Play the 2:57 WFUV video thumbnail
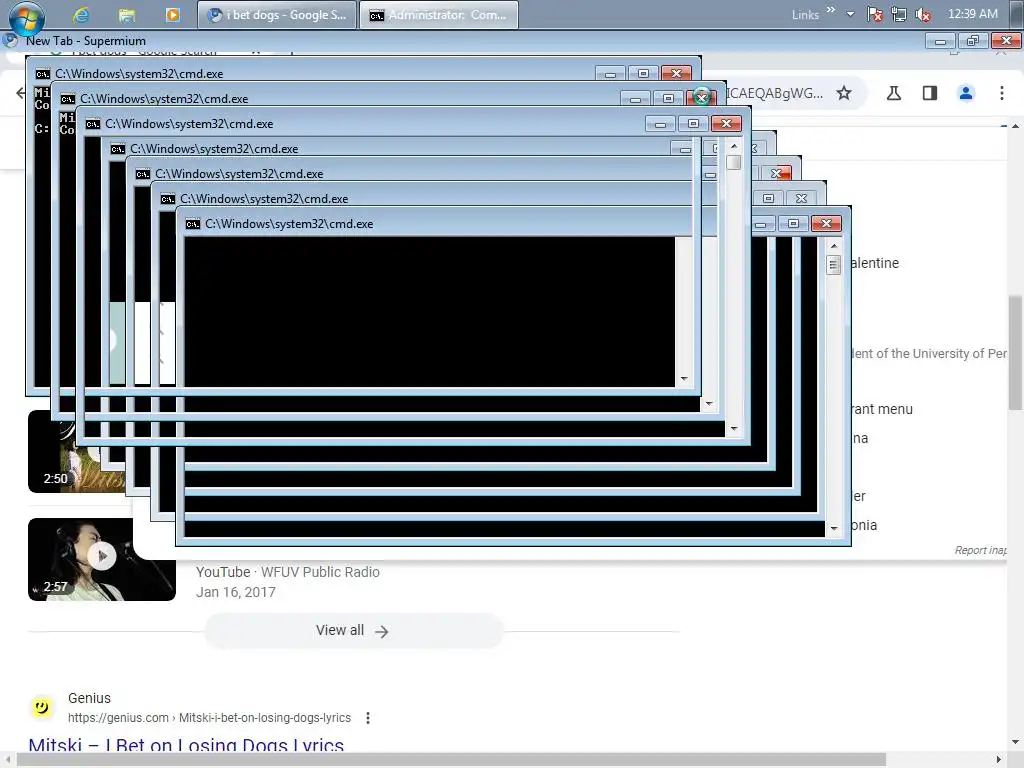1024x768 pixels. tap(102, 560)
